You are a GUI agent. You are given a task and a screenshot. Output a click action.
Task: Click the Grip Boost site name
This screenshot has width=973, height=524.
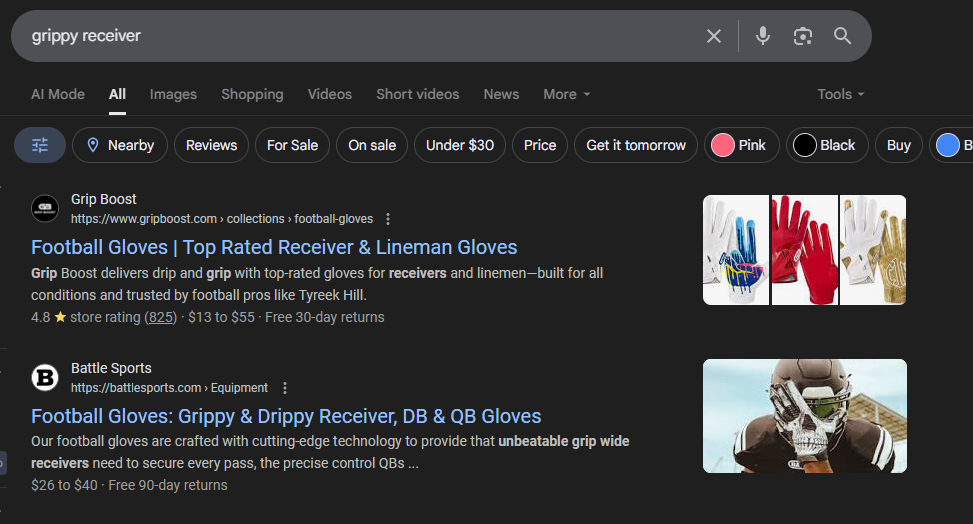pyautogui.click(x=104, y=199)
